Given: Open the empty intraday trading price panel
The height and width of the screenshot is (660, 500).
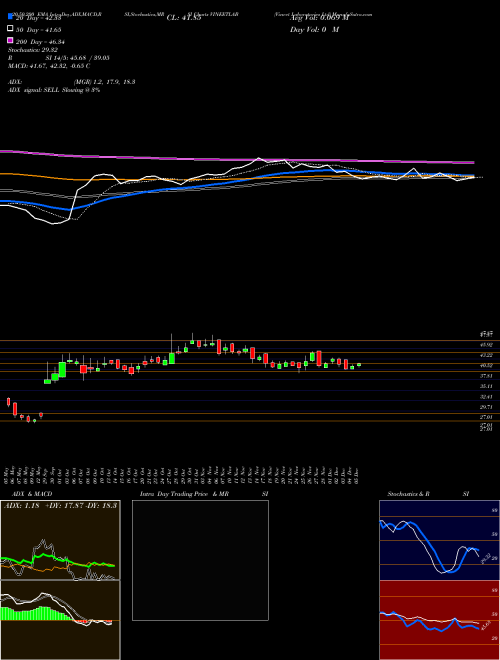Looking at the screenshot, I should click(200, 560).
